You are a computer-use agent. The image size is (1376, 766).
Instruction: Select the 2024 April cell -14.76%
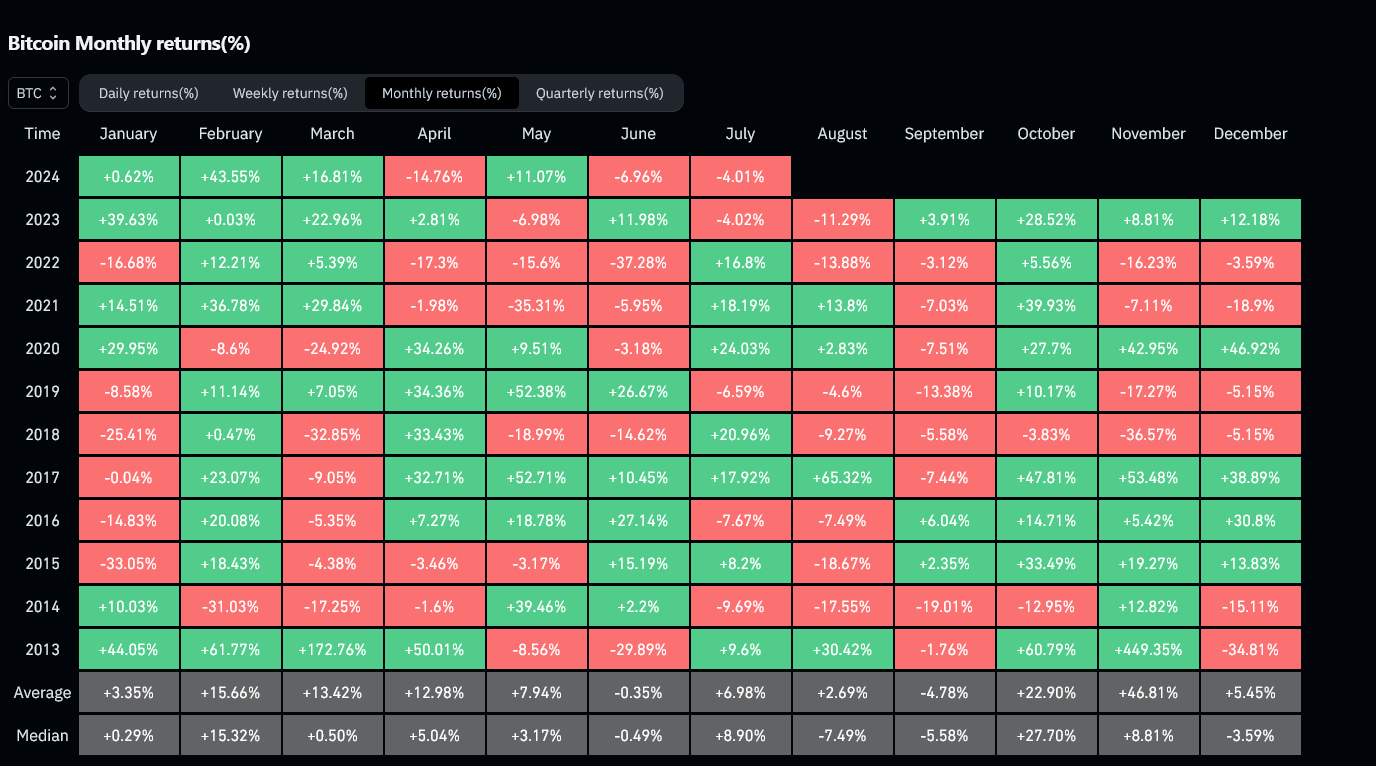434,176
